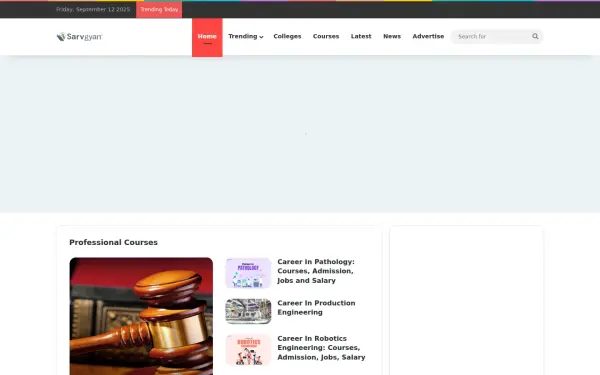Open the News menu item
This screenshot has width=600, height=375.
click(392, 36)
